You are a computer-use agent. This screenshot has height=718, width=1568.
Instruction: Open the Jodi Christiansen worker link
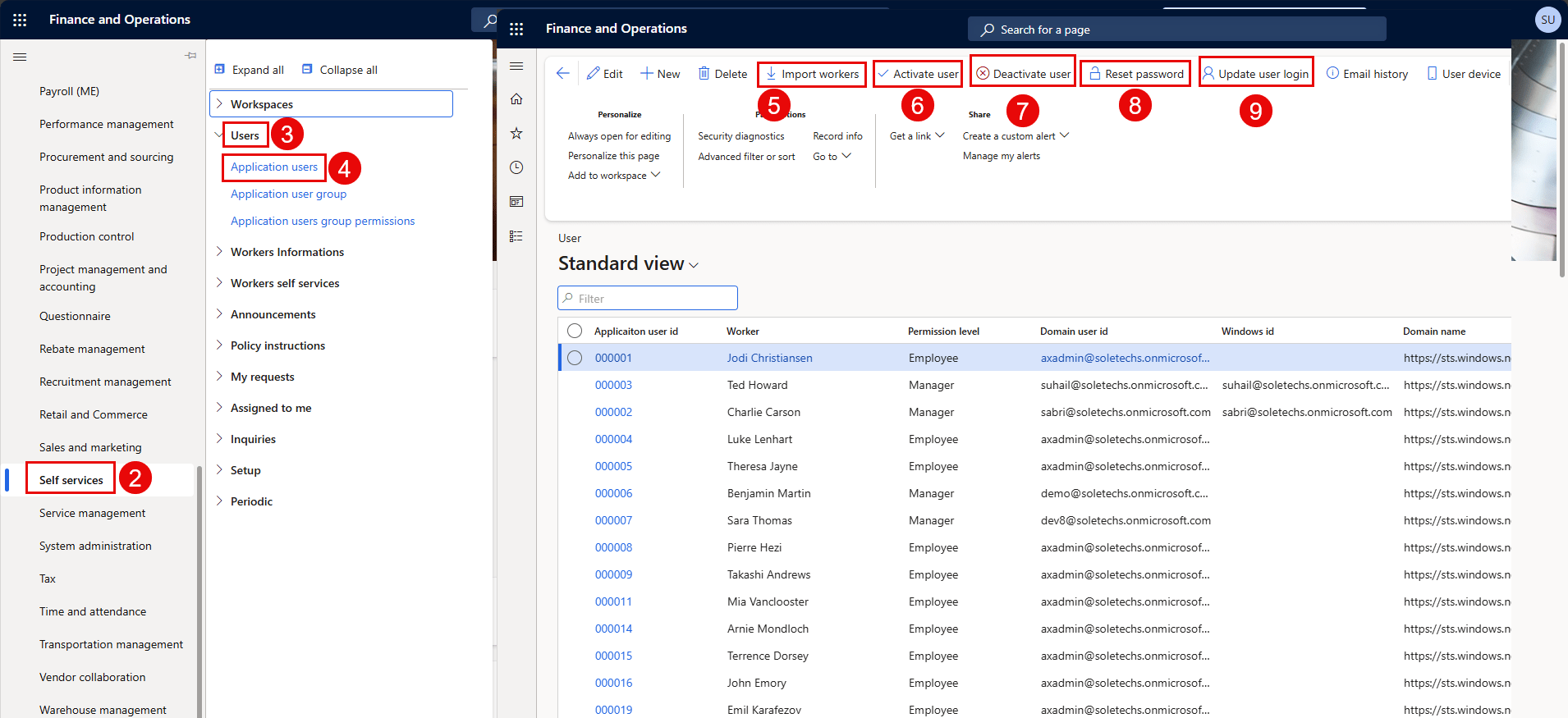769,358
